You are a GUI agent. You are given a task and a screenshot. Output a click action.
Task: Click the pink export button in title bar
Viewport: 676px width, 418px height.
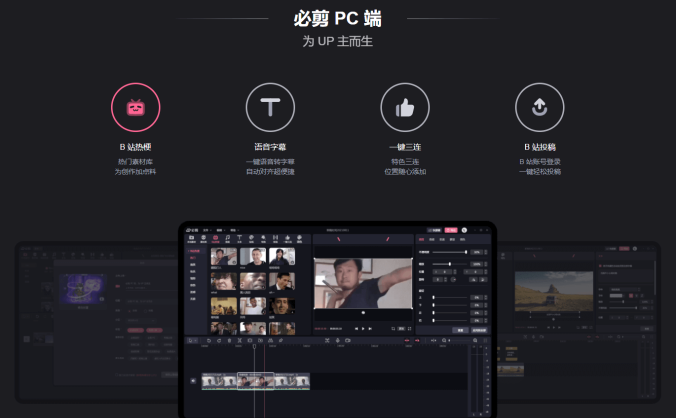coord(451,230)
